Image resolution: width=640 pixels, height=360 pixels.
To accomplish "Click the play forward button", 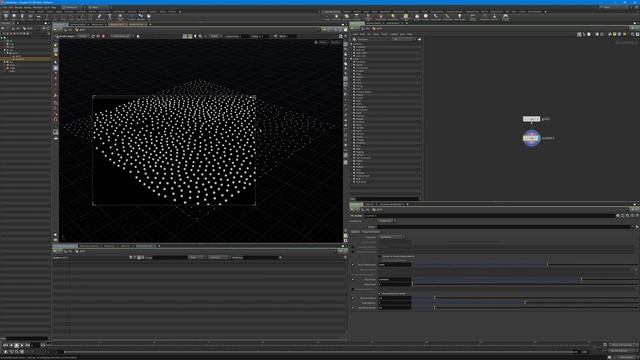I will (22, 346).
